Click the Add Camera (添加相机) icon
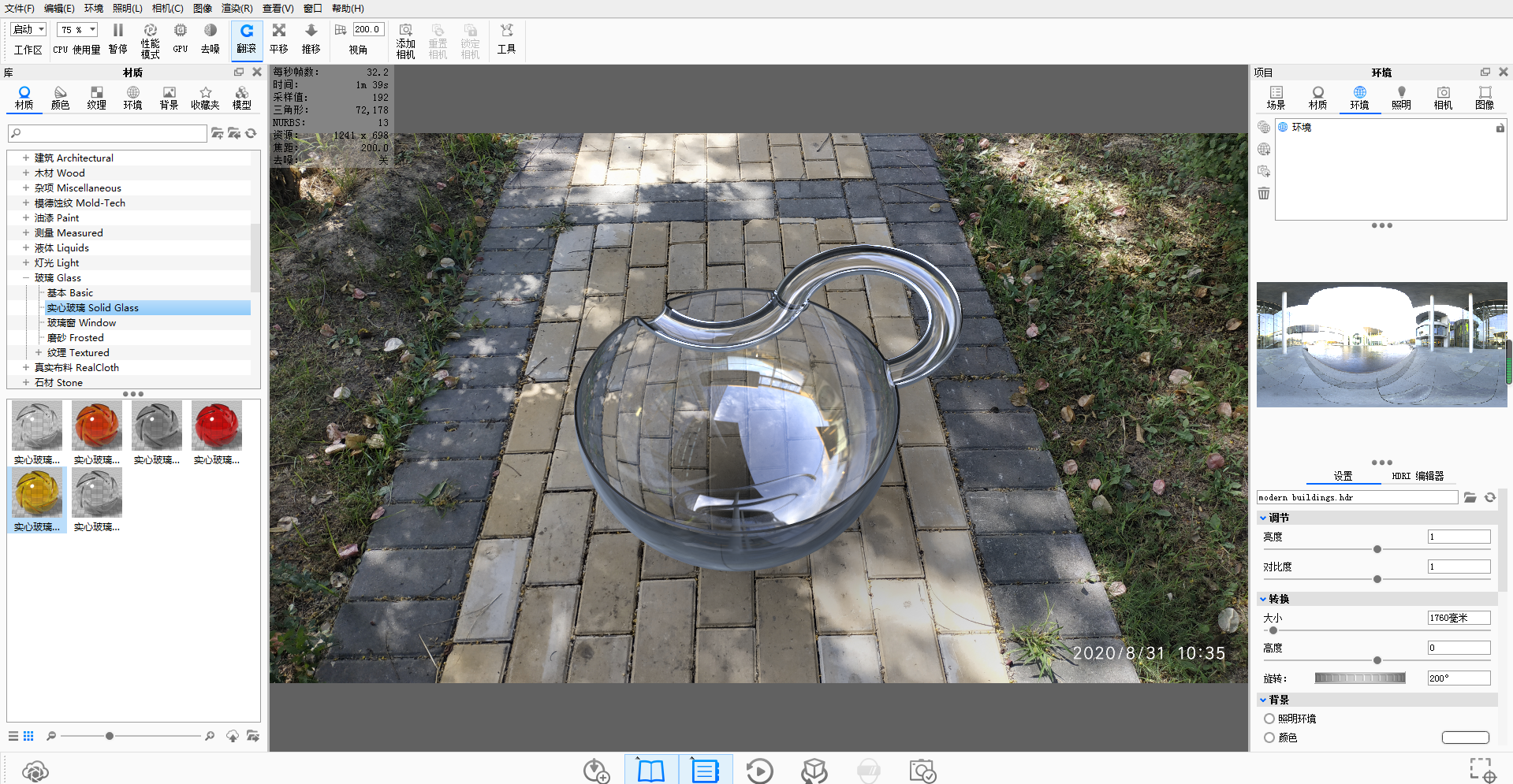This screenshot has height=784, width=1513. click(405, 39)
